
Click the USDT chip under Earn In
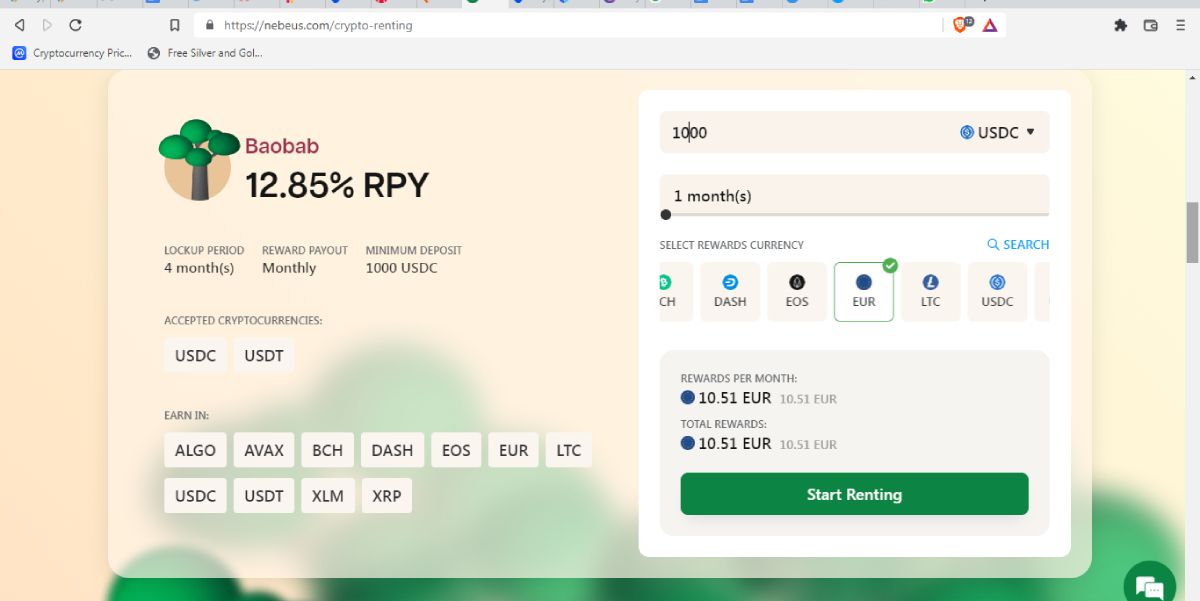(264, 496)
